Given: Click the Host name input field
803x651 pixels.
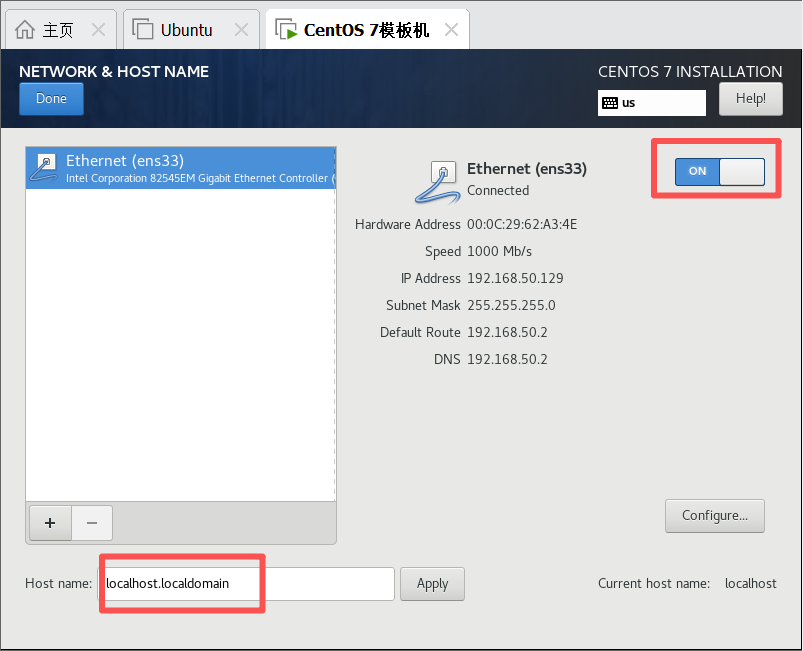Looking at the screenshot, I should 246,584.
